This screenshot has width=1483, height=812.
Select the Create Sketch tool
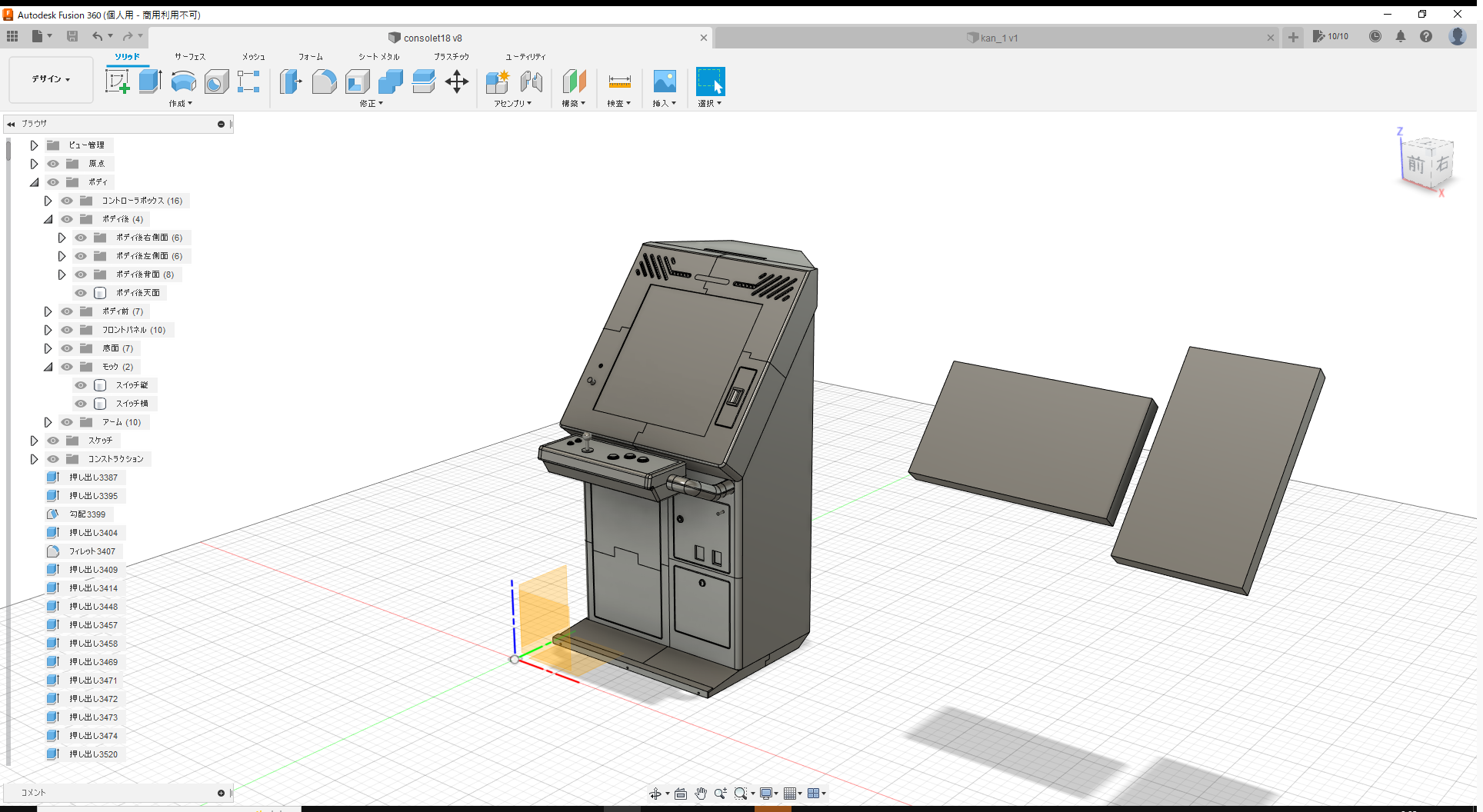[x=118, y=81]
